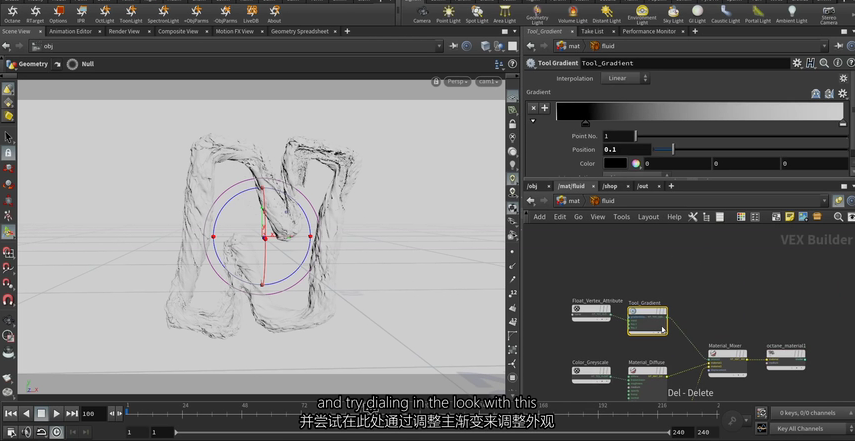855x441 pixels.
Task: Click the Sky Light shelf icon
Action: click(673, 13)
